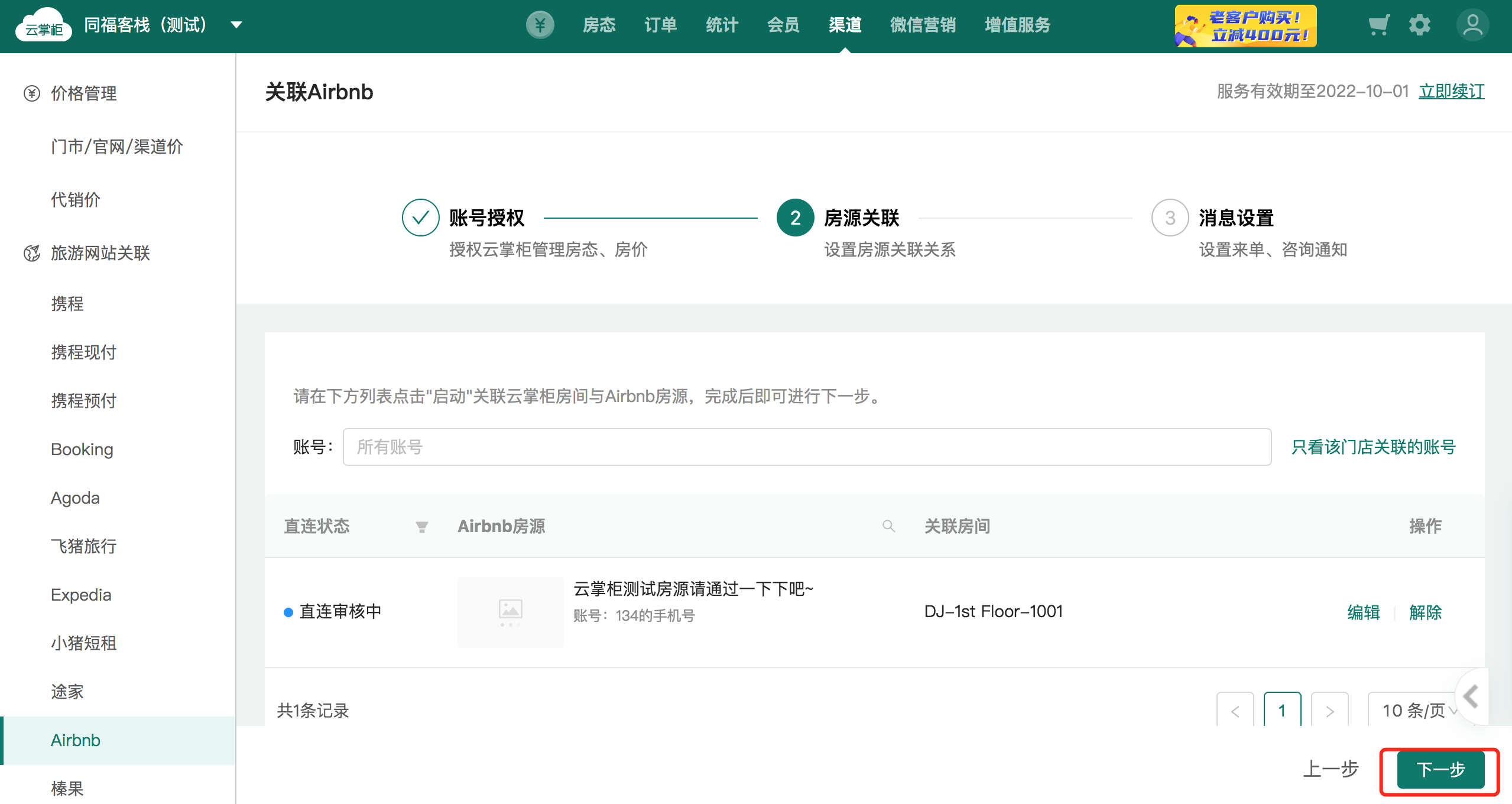The width and height of the screenshot is (1512, 804).
Task: Open the 10 条/页 page size dropdown
Action: [x=1414, y=711]
